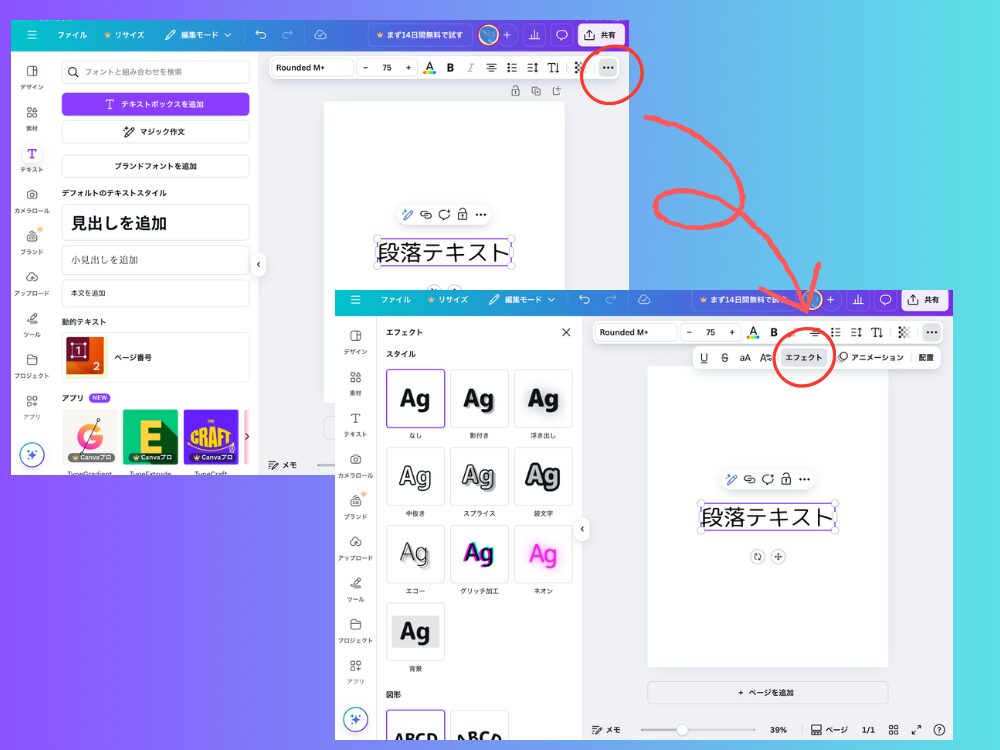Select 影付き effect style in lower-right screenshot
This screenshot has width=1000, height=750.
(479, 399)
